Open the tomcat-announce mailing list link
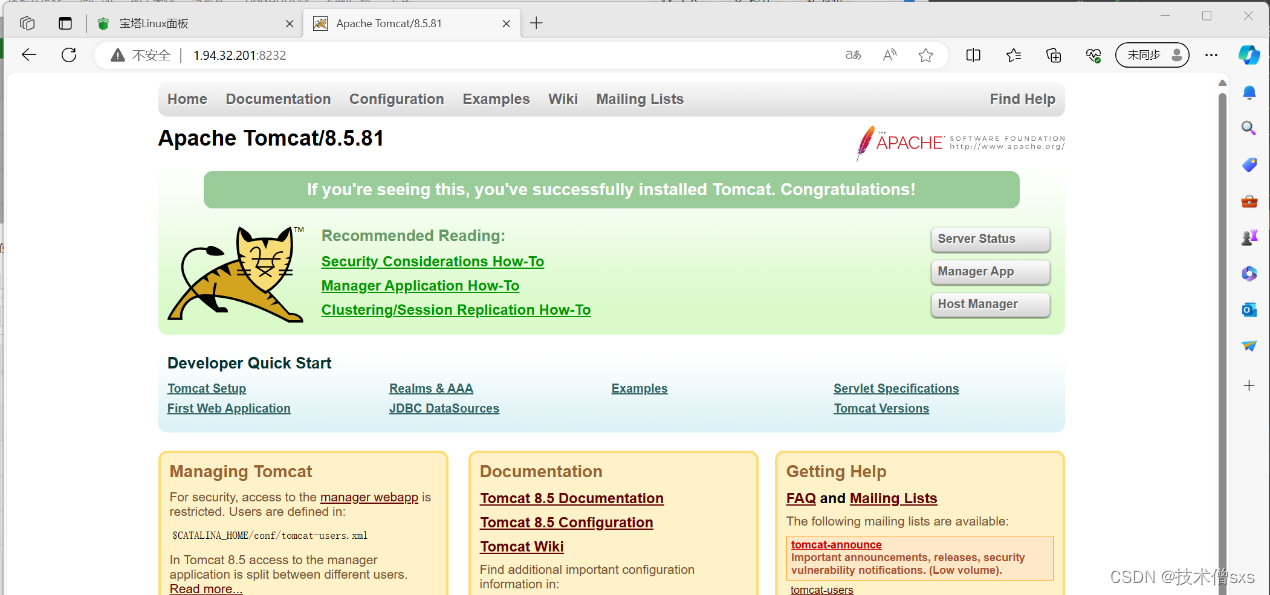This screenshot has width=1270, height=595. pos(836,545)
